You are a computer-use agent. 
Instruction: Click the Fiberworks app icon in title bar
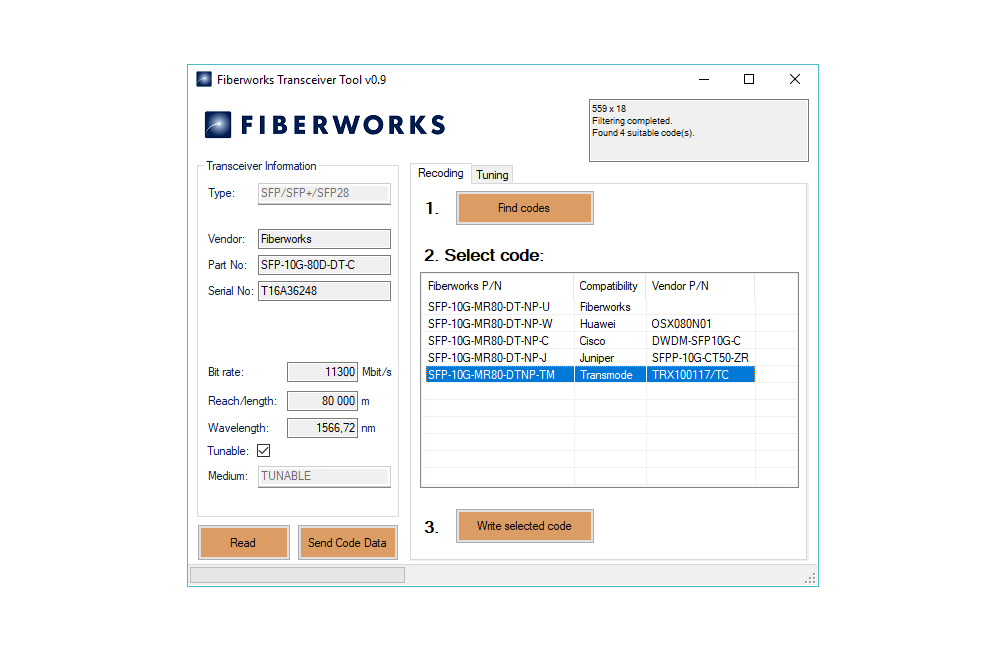coord(204,79)
